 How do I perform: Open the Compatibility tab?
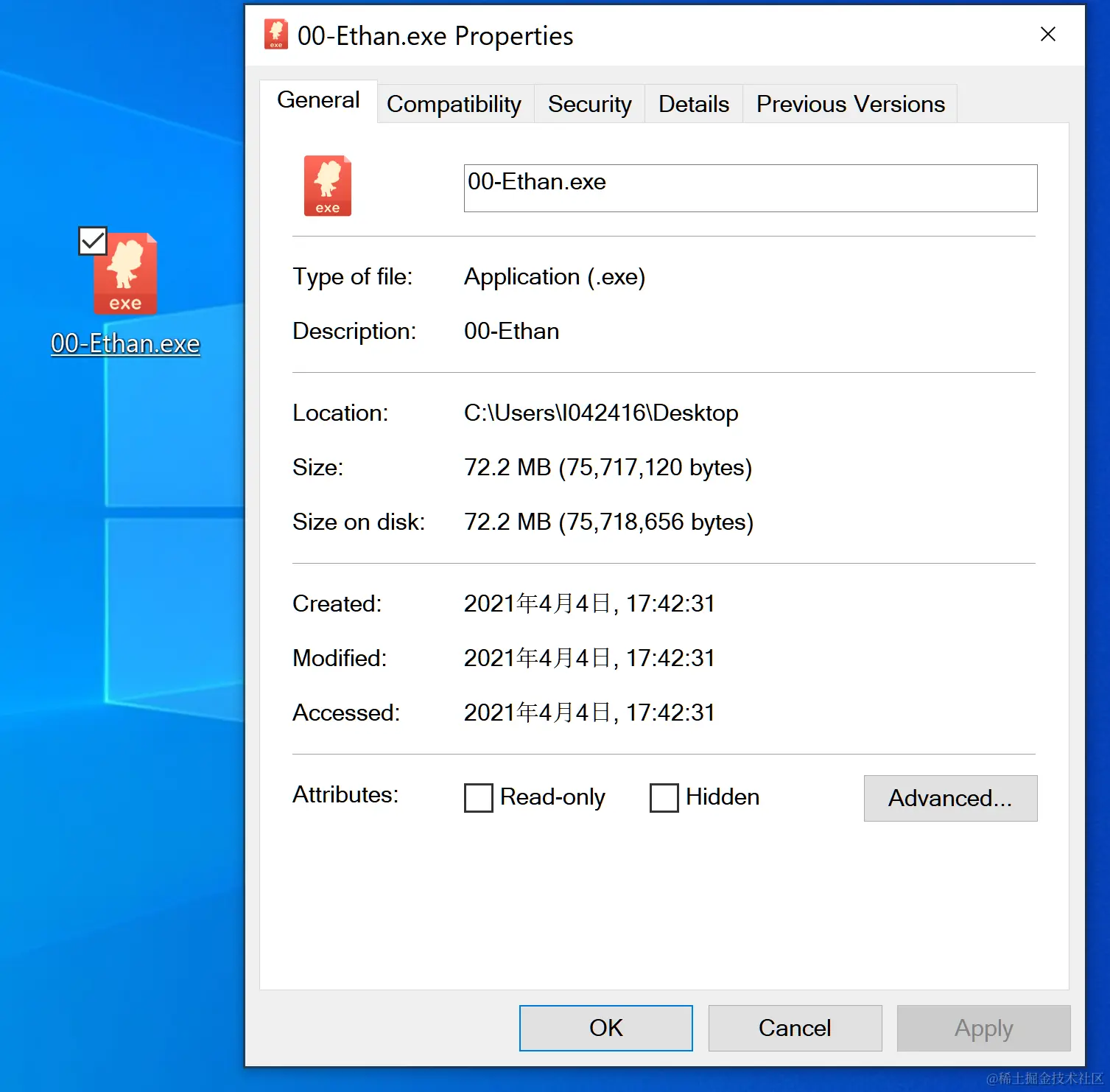click(x=454, y=104)
